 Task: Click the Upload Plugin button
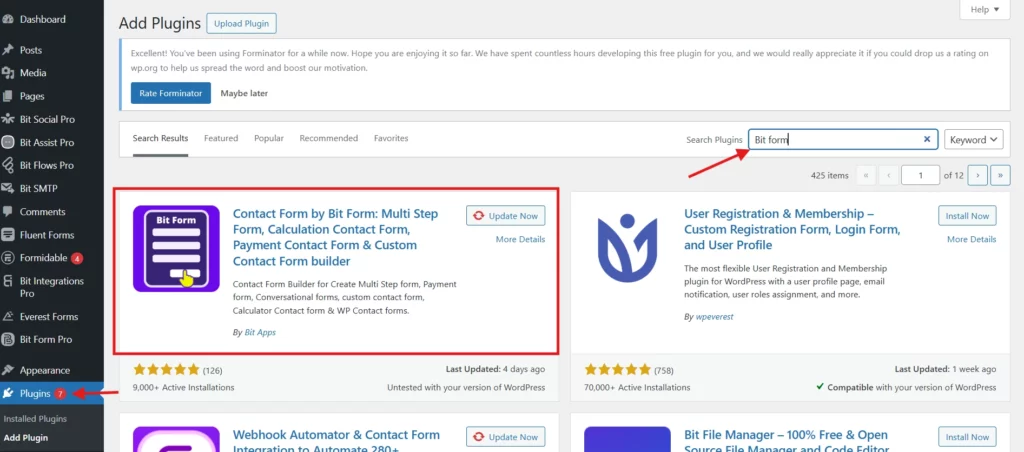(242, 24)
